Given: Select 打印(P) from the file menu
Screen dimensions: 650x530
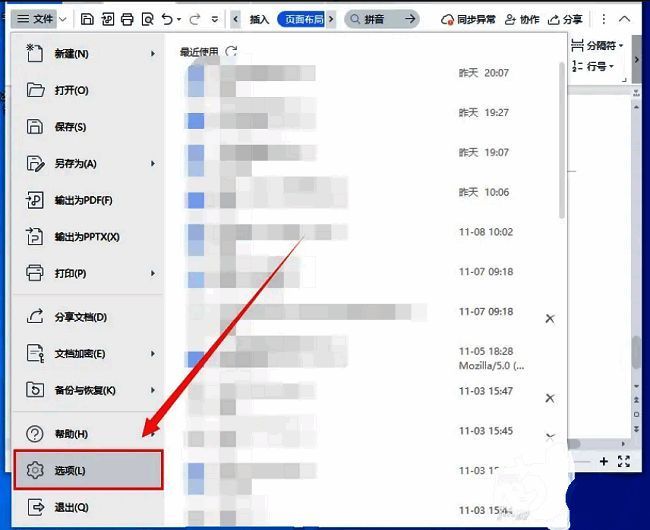Looking at the screenshot, I should [88, 273].
